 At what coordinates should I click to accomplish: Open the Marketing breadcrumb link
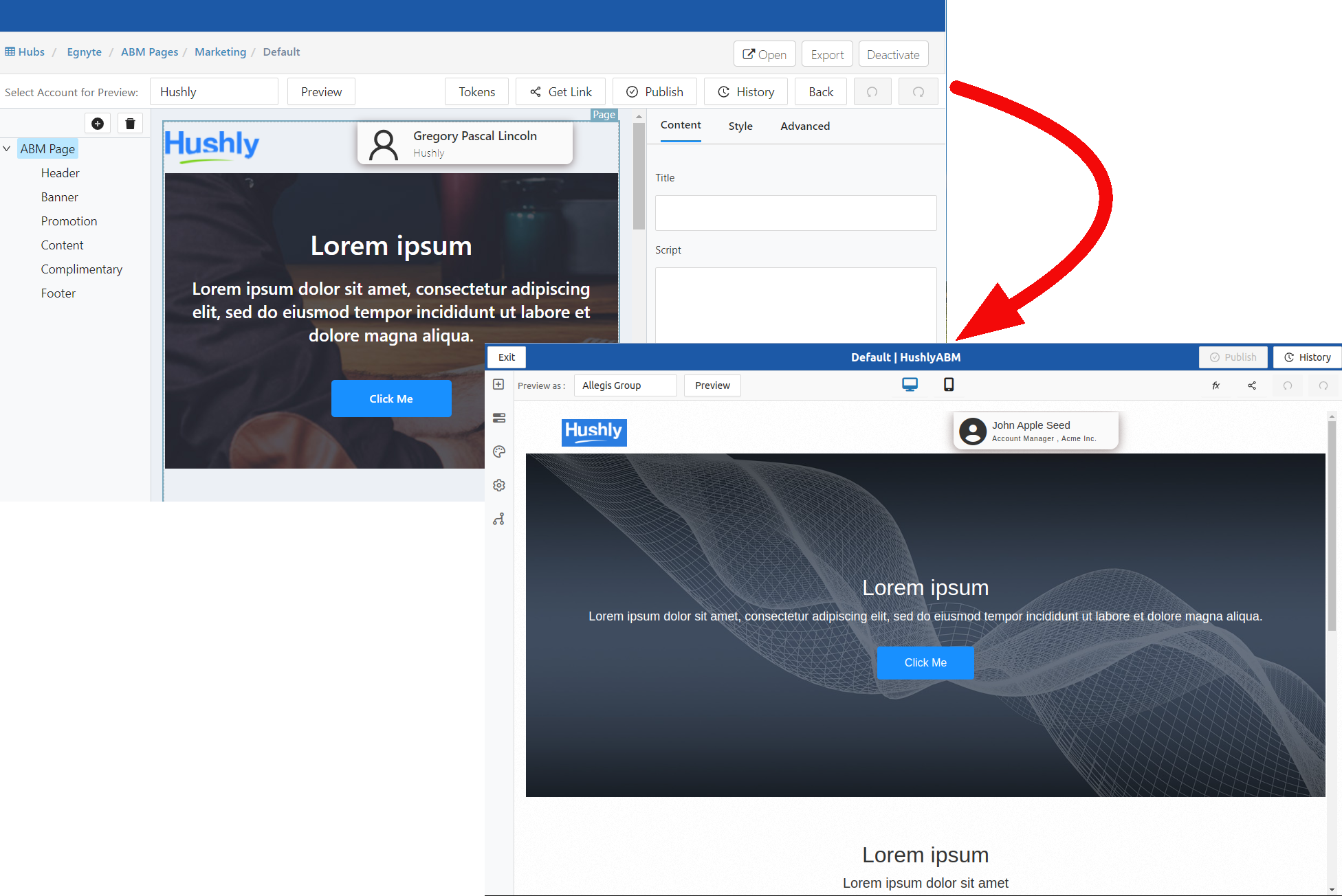coord(220,52)
